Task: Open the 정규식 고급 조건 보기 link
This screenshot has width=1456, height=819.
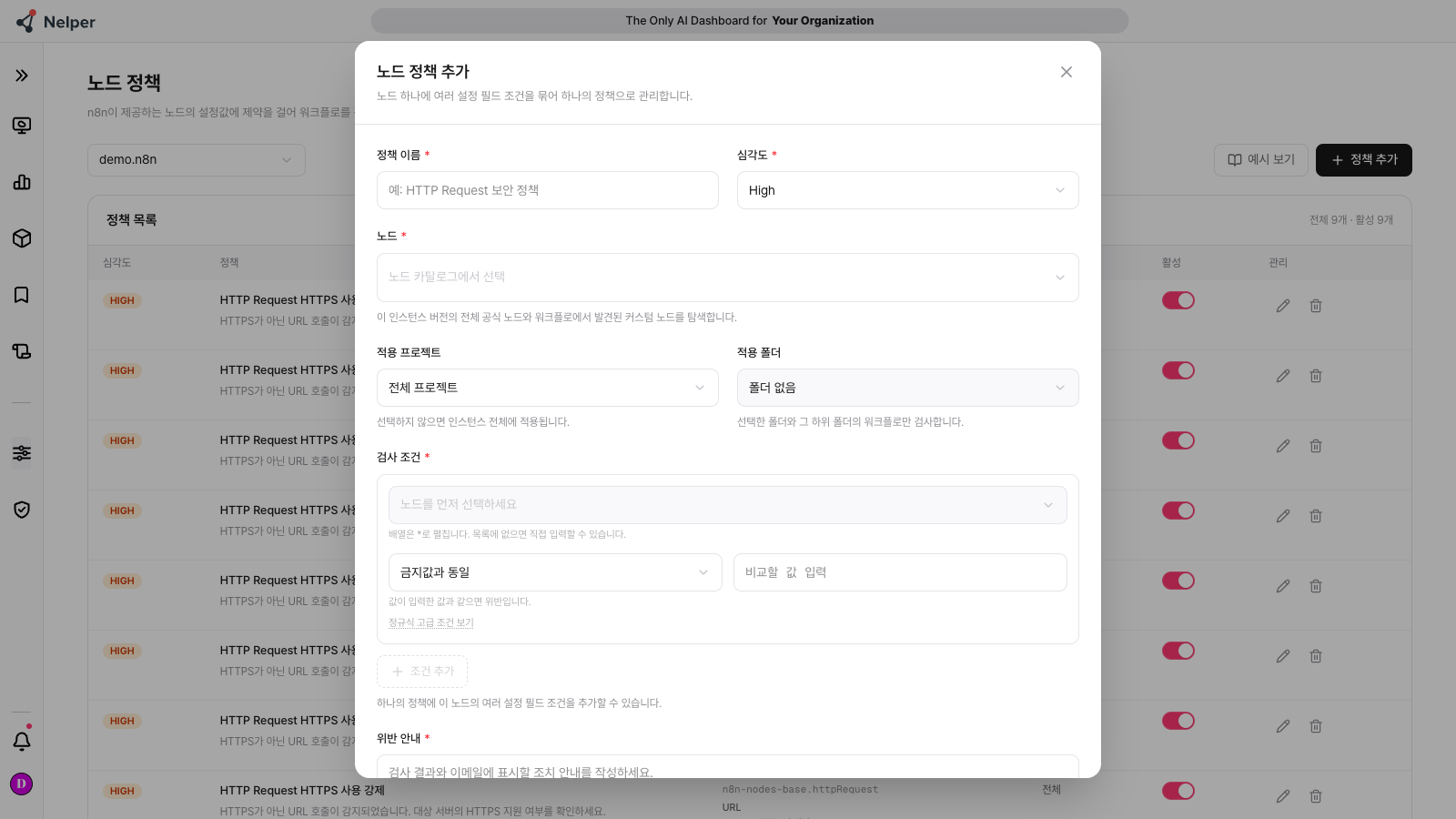Action: [x=431, y=622]
